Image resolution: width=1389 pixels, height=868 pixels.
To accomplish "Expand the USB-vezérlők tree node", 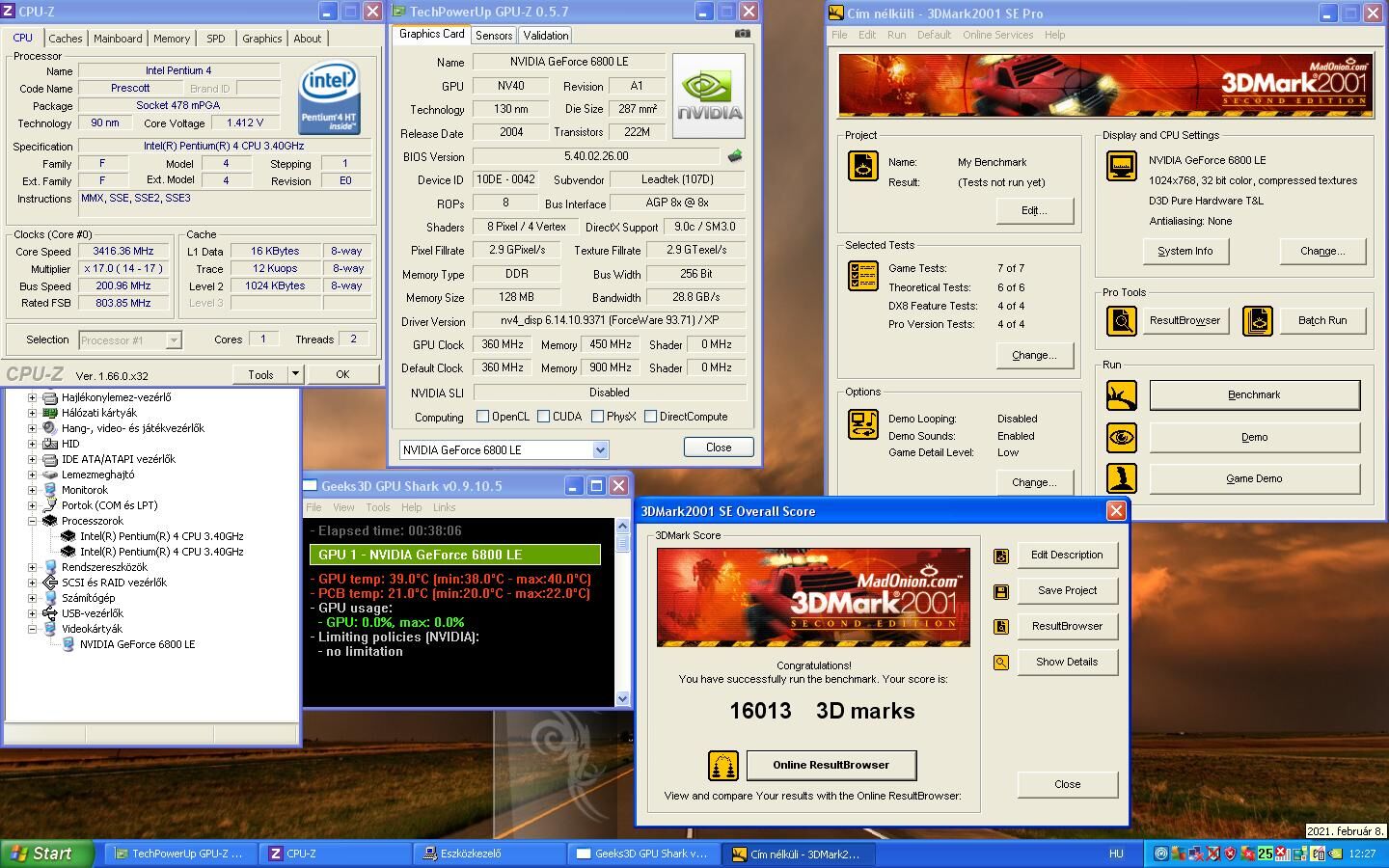I will (x=32, y=613).
